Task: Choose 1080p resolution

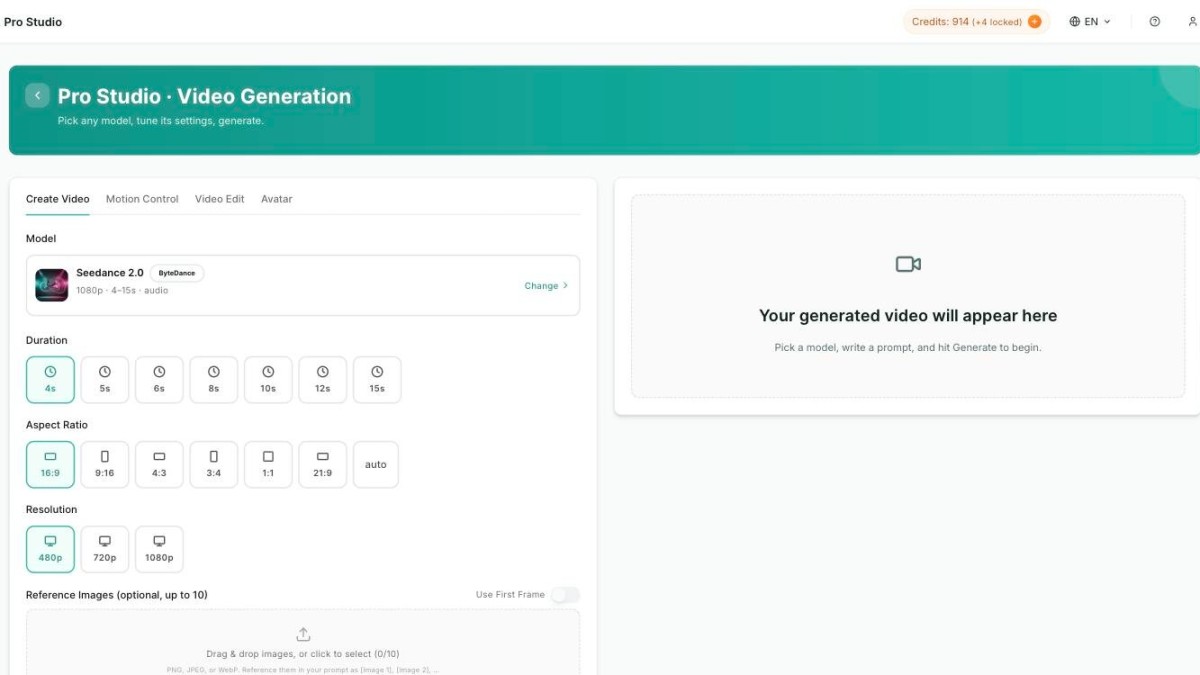Action: click(x=159, y=549)
